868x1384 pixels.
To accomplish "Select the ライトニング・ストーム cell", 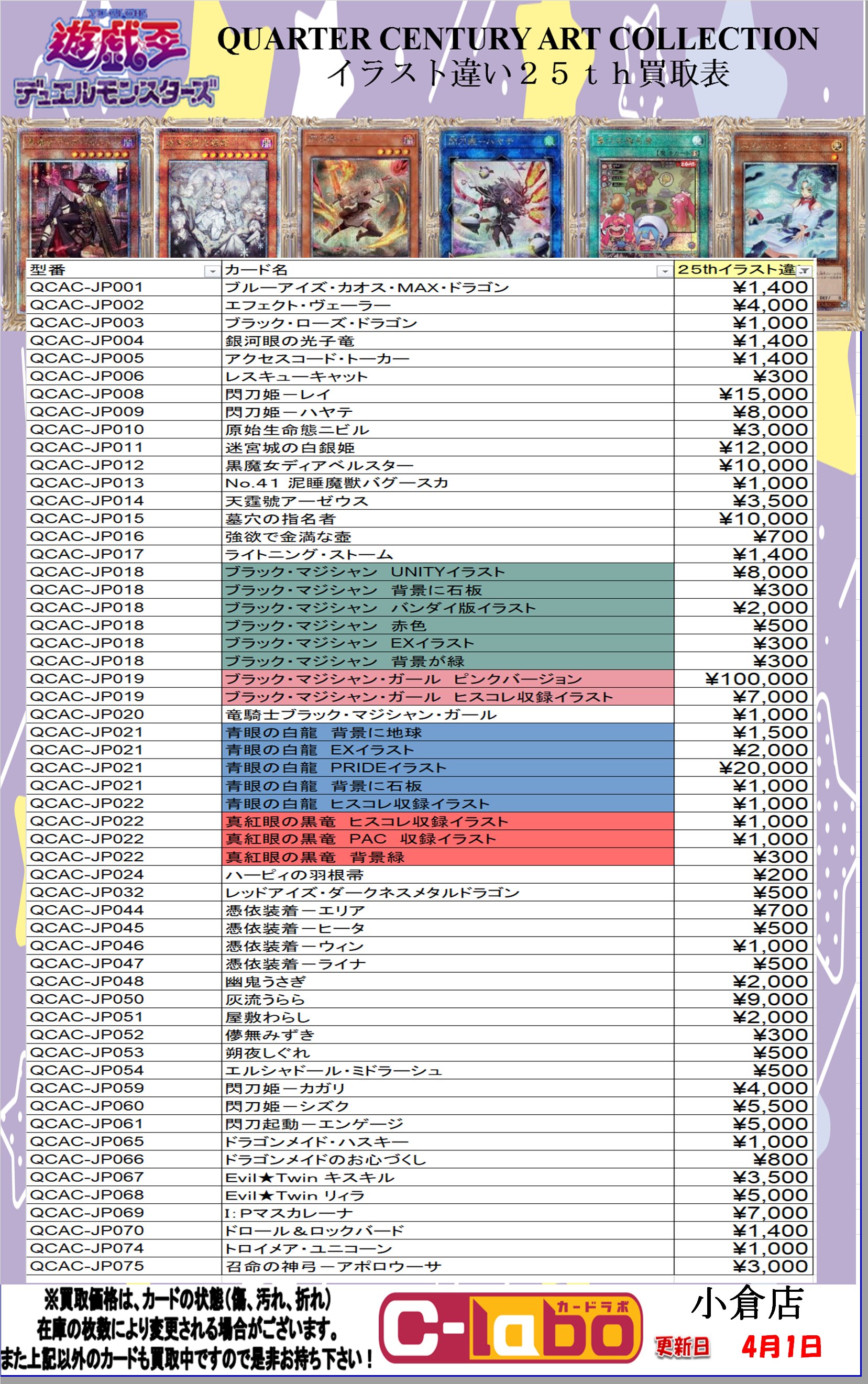I will 448,555.
